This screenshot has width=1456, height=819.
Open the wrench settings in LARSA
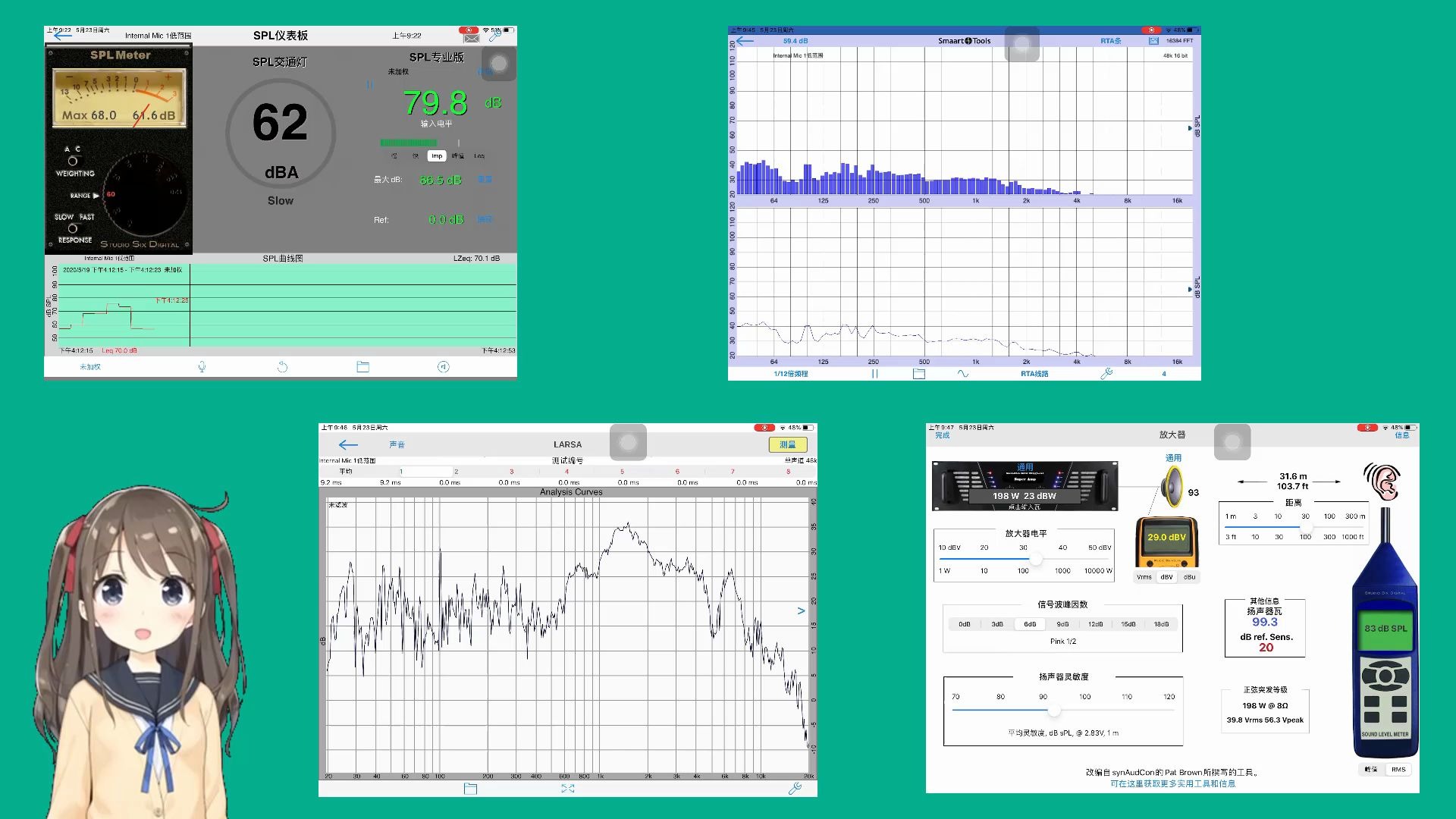click(795, 789)
